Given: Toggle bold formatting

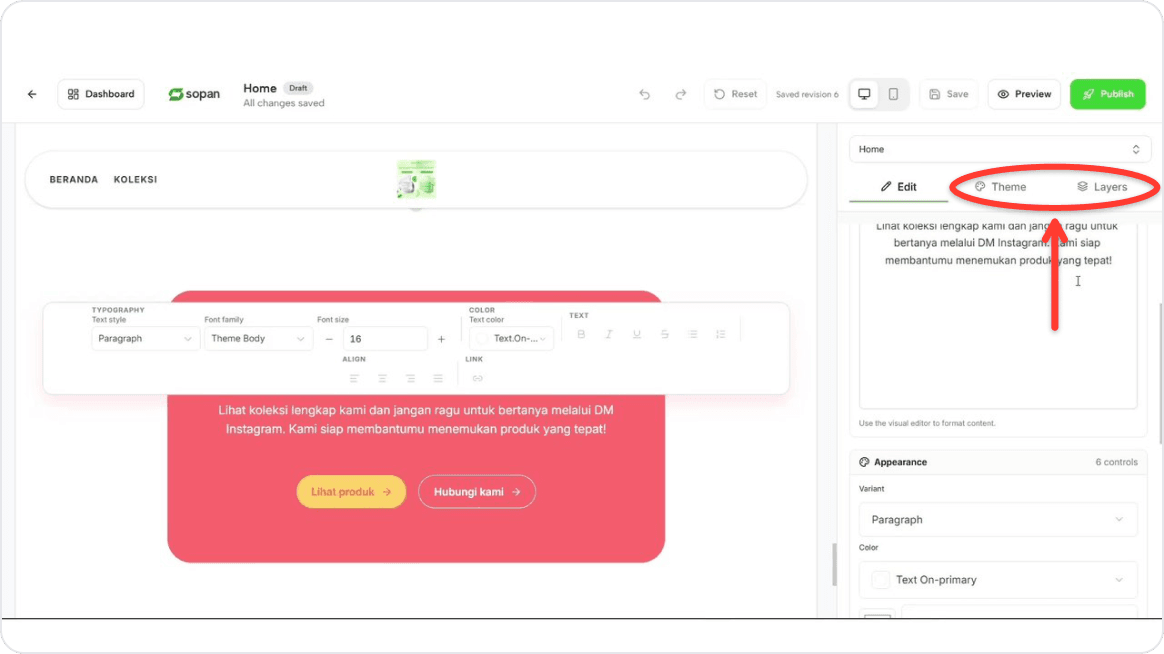Looking at the screenshot, I should point(581,335).
